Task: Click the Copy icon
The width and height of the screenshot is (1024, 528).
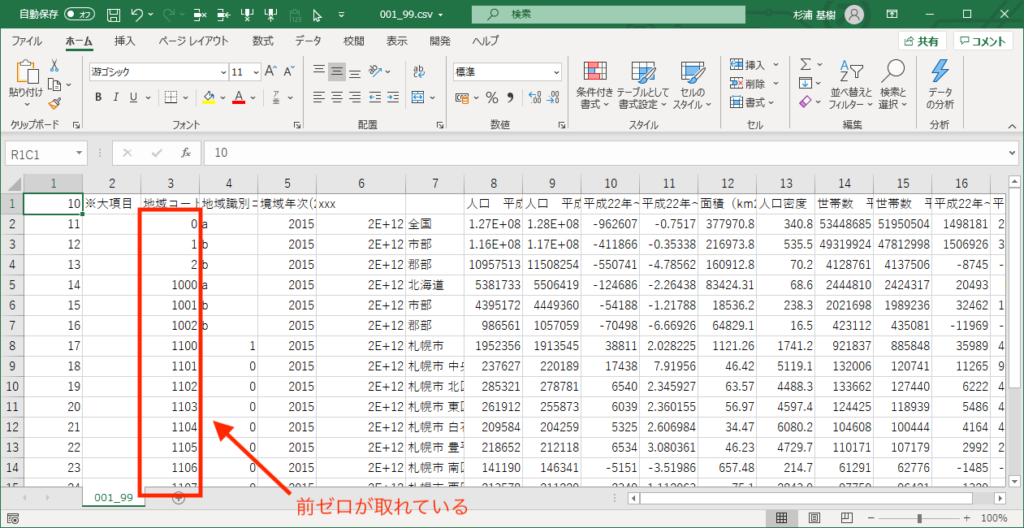Action: click(x=55, y=84)
